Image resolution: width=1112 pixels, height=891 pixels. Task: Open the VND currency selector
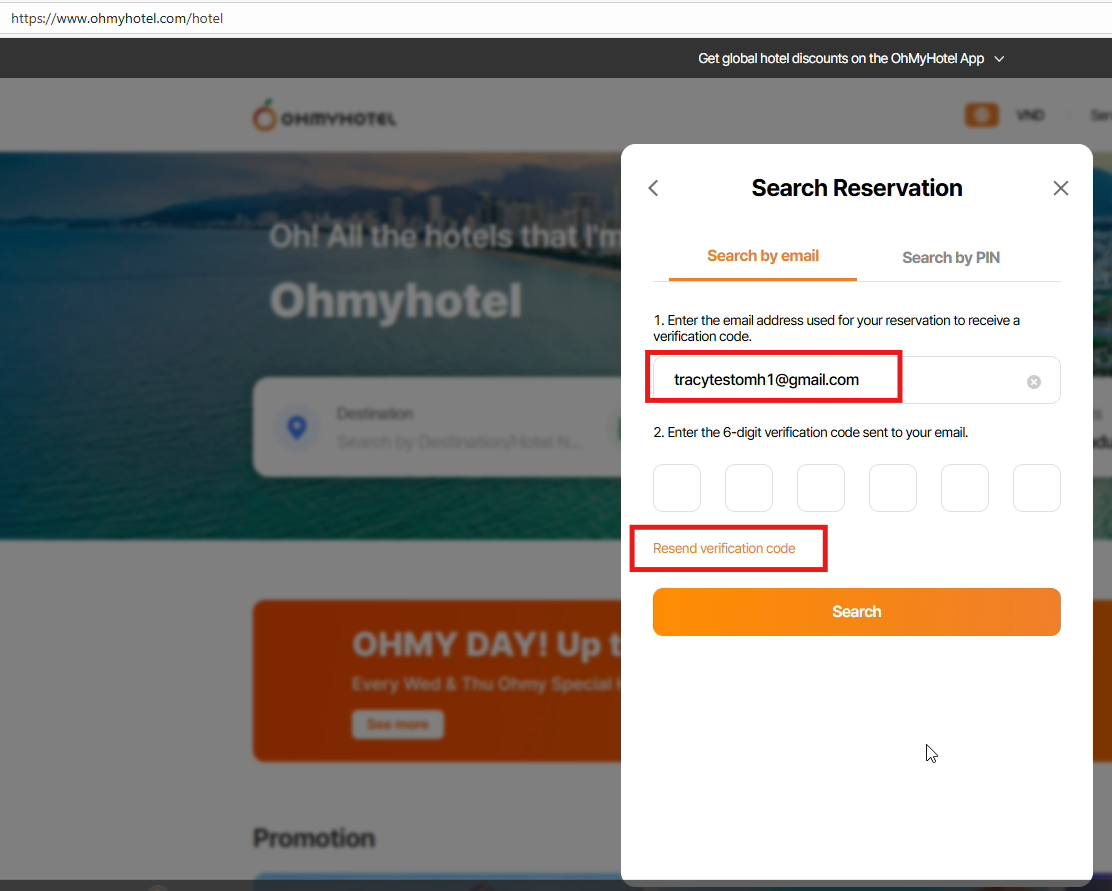click(1030, 116)
